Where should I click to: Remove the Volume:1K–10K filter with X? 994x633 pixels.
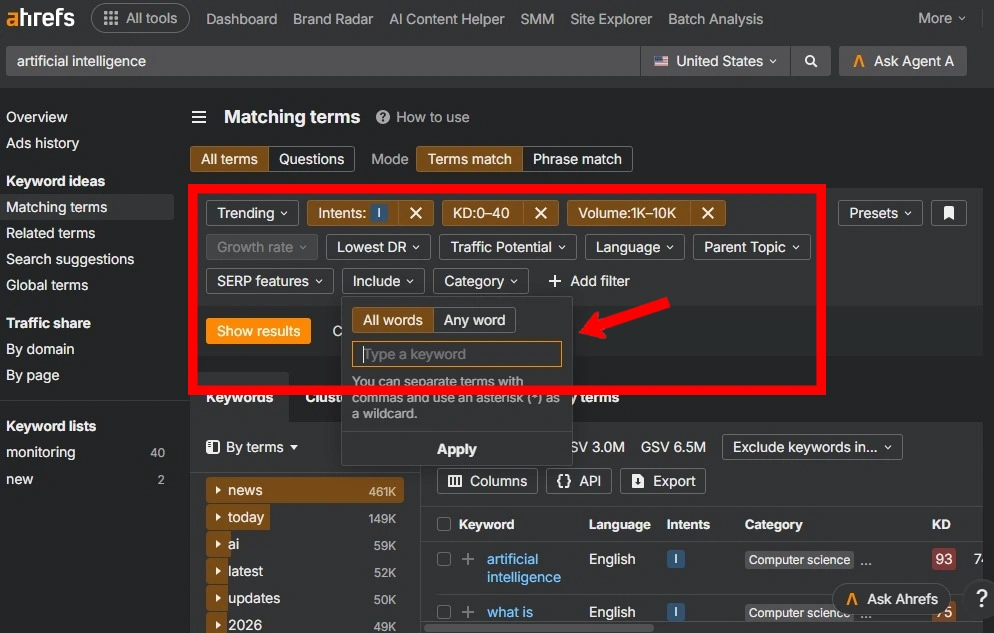point(707,214)
